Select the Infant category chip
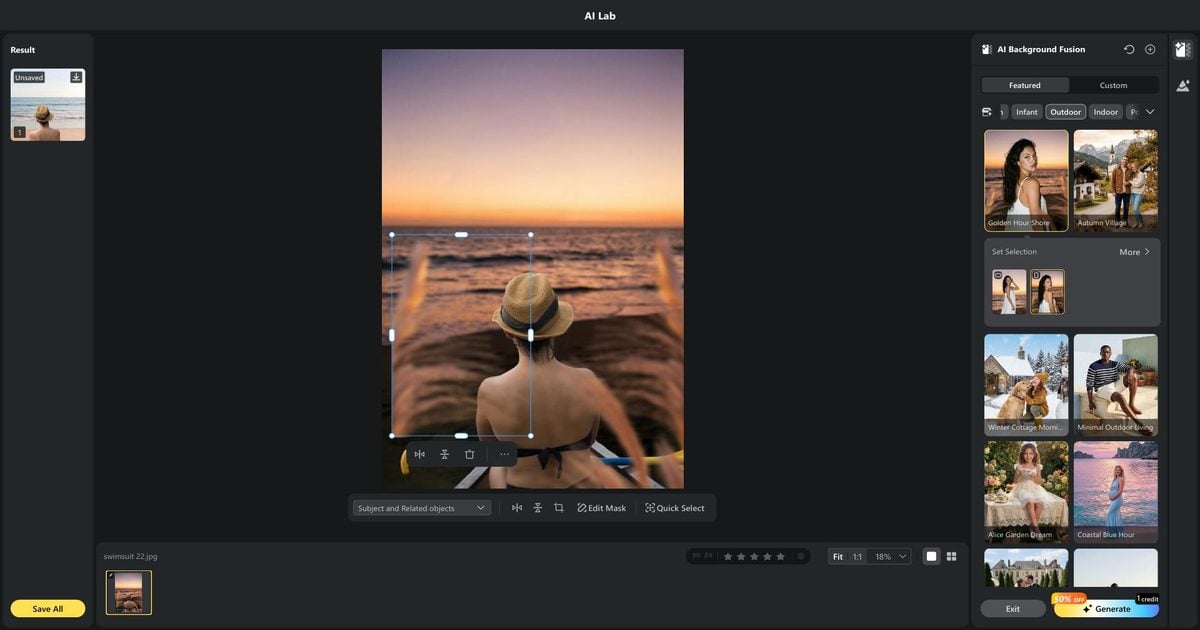 (x=1027, y=112)
